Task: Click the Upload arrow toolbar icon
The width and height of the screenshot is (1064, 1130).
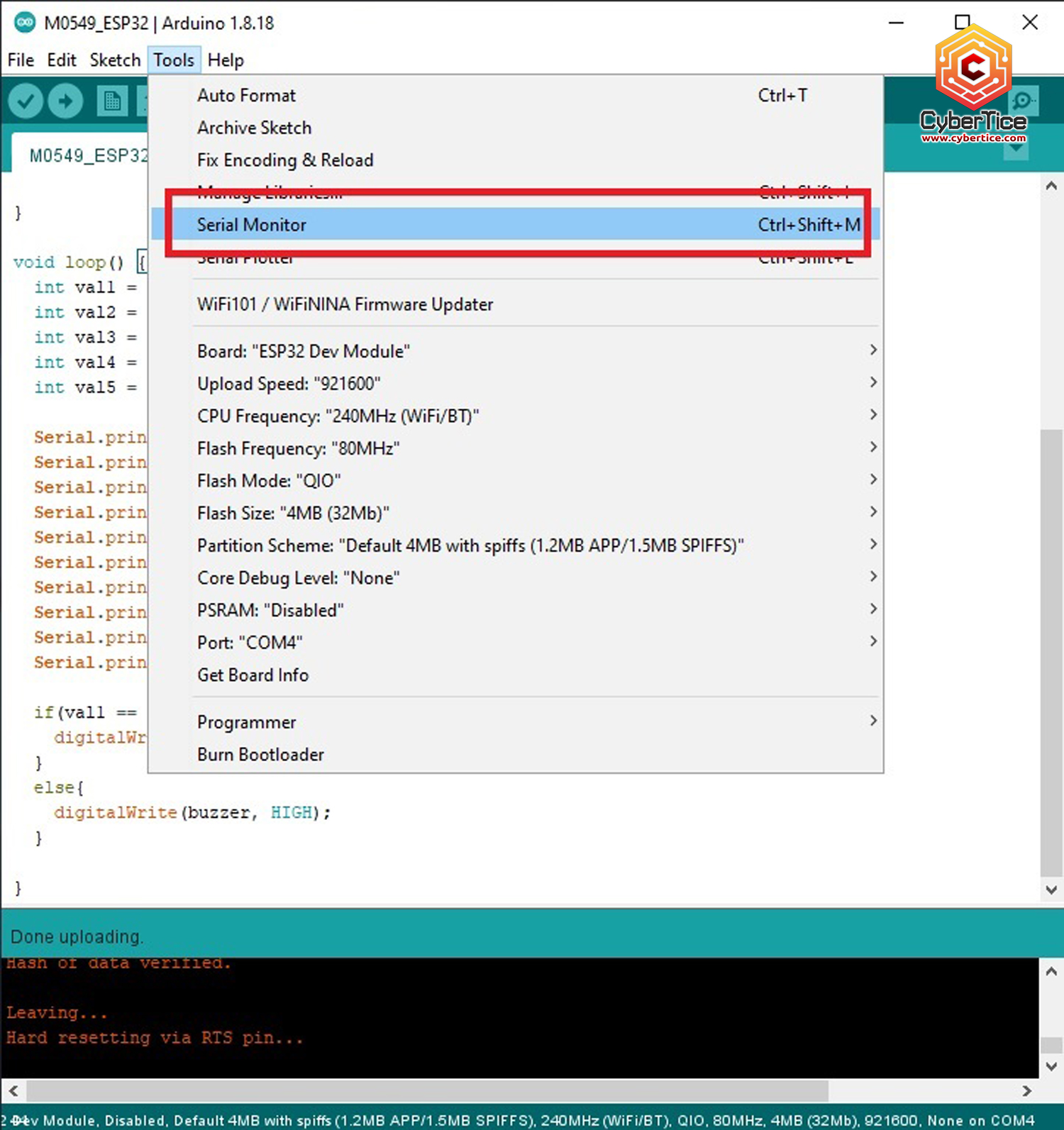Action: pyautogui.click(x=65, y=101)
